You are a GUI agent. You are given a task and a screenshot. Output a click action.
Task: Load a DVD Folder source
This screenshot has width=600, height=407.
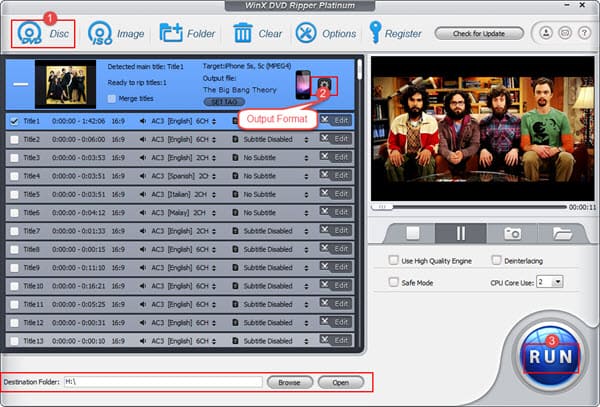coord(188,34)
